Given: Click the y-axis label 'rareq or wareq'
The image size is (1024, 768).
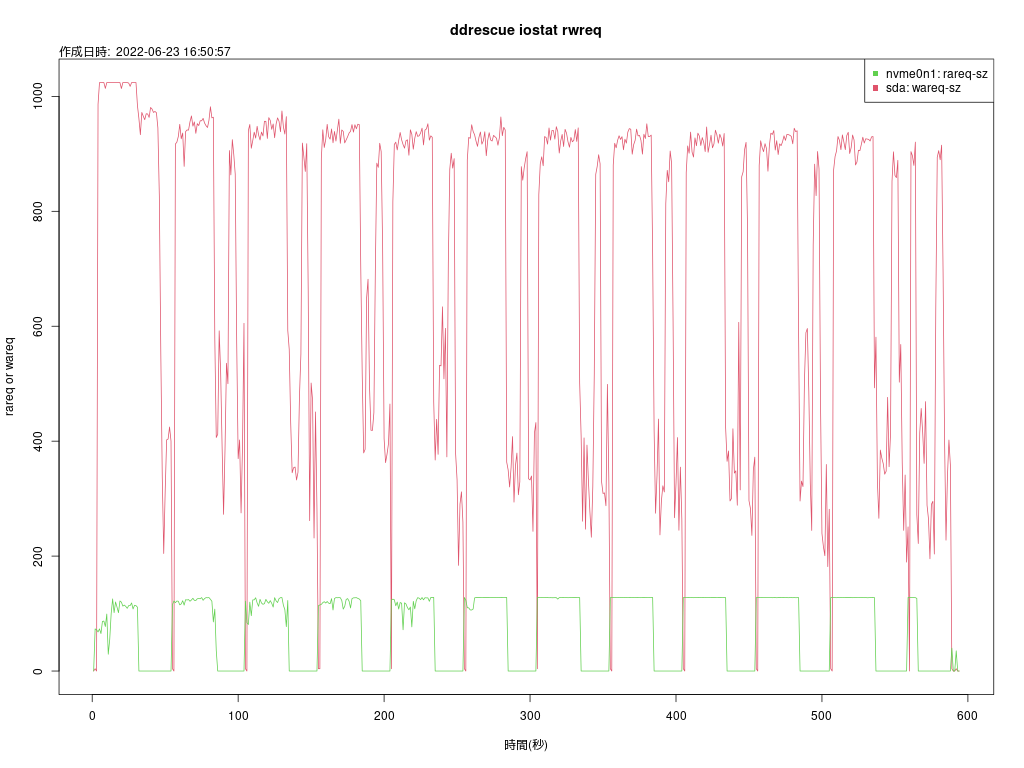Looking at the screenshot, I should coord(9,376).
